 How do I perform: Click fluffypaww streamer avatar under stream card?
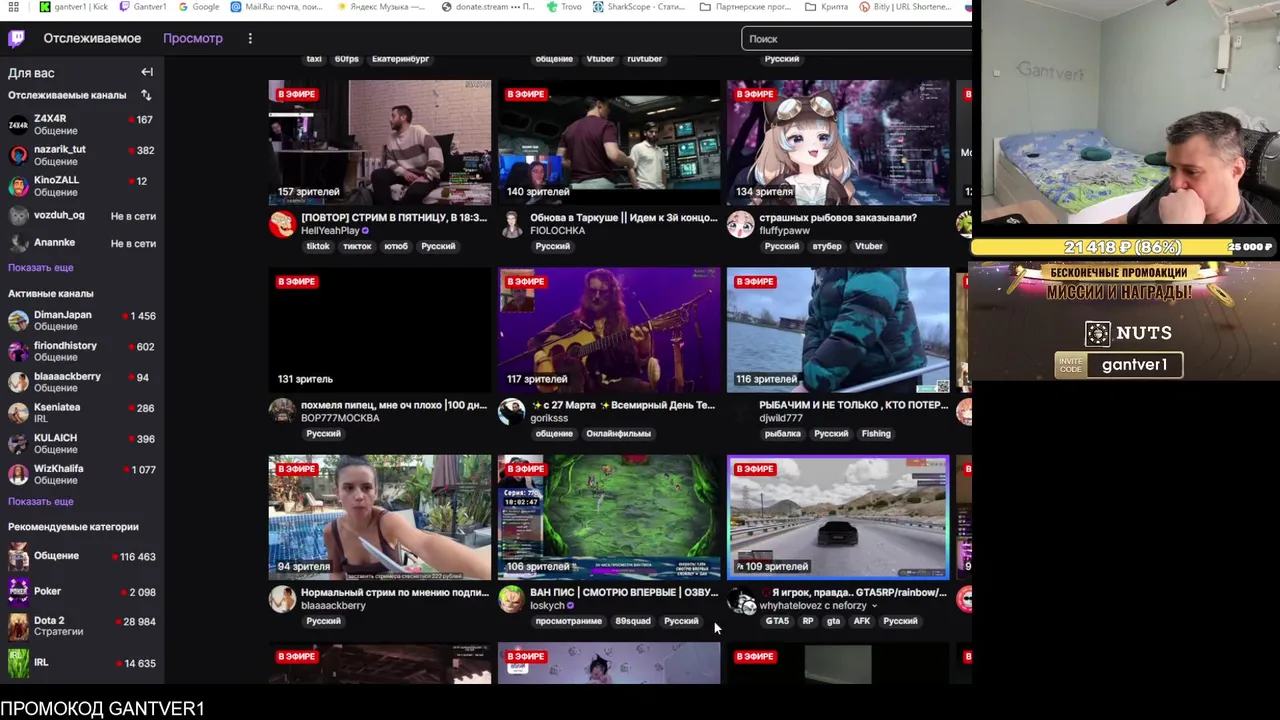(x=740, y=224)
